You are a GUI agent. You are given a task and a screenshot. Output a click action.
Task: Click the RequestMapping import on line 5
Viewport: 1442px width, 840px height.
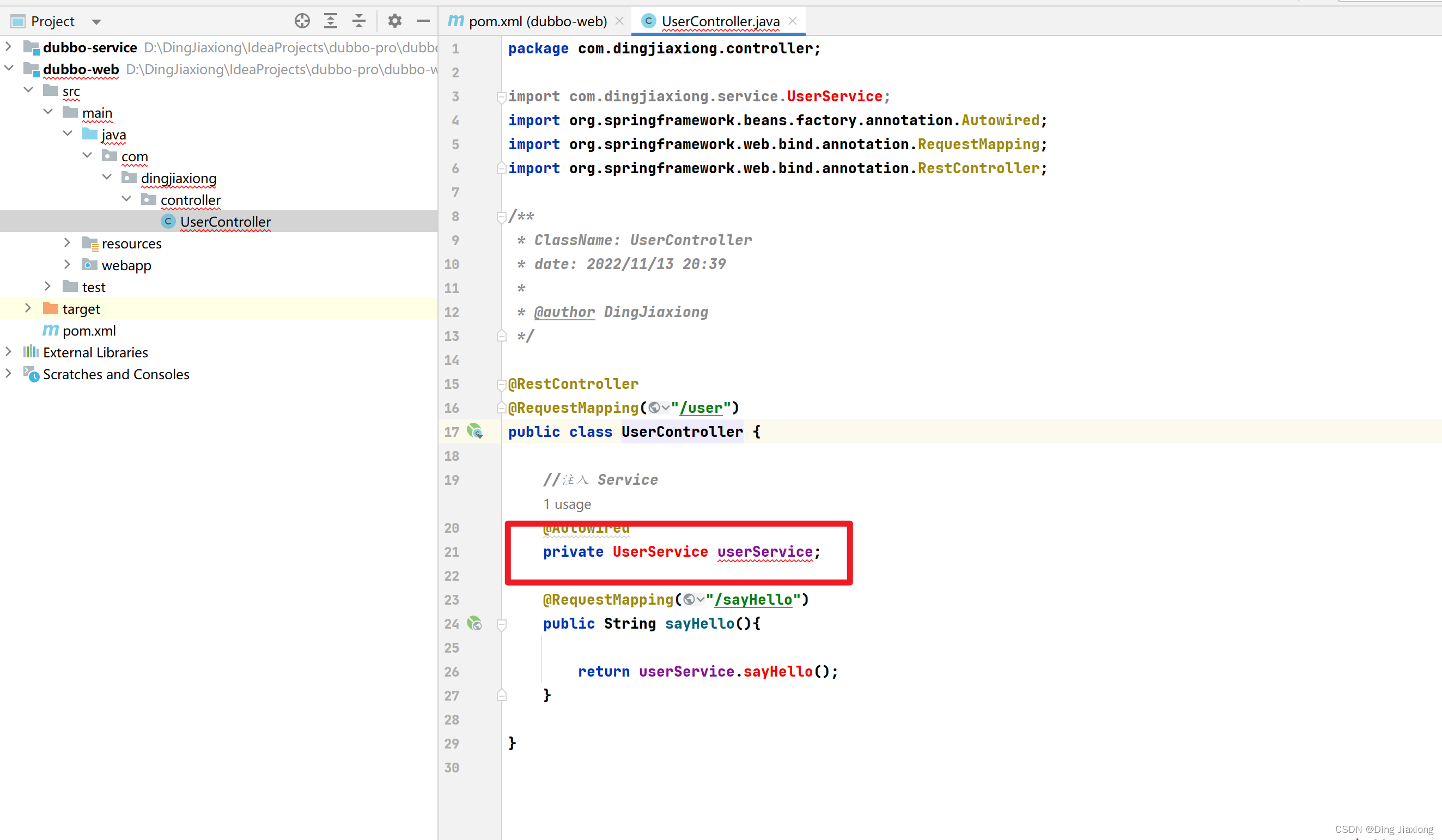tap(978, 144)
